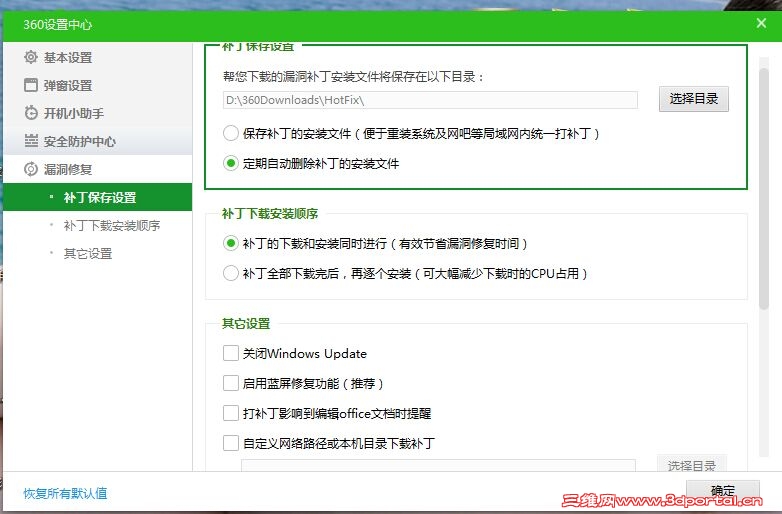The width and height of the screenshot is (782, 514).
Task: Select radio 补丁全部下载完后，再逐个安装
Action: [230, 273]
